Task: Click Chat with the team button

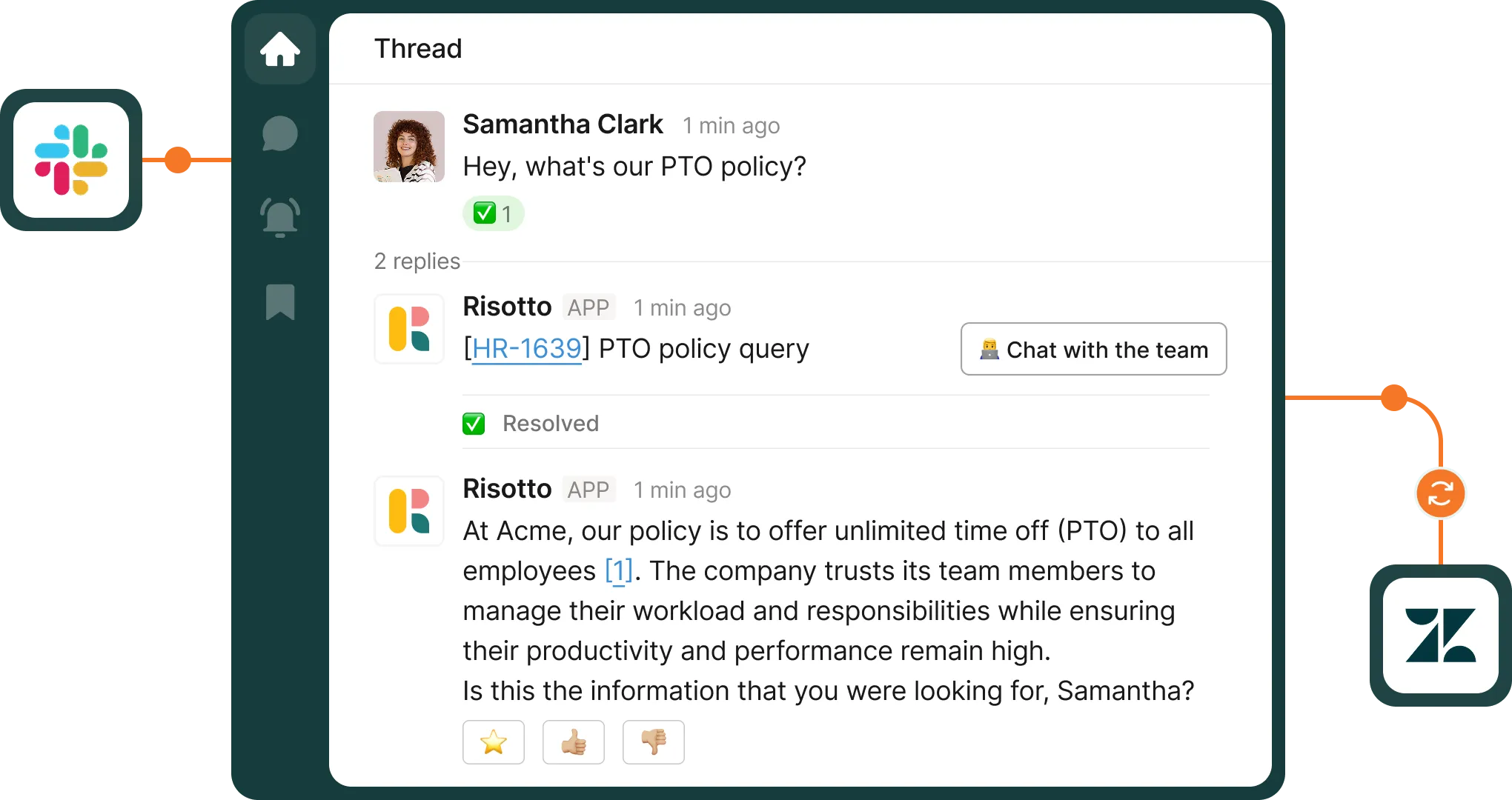Action: (1094, 349)
